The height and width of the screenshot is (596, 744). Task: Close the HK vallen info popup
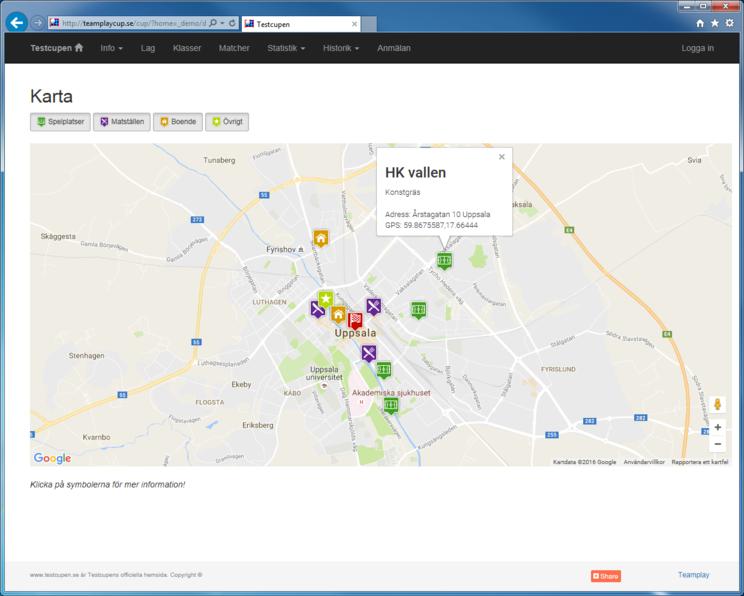click(x=502, y=157)
